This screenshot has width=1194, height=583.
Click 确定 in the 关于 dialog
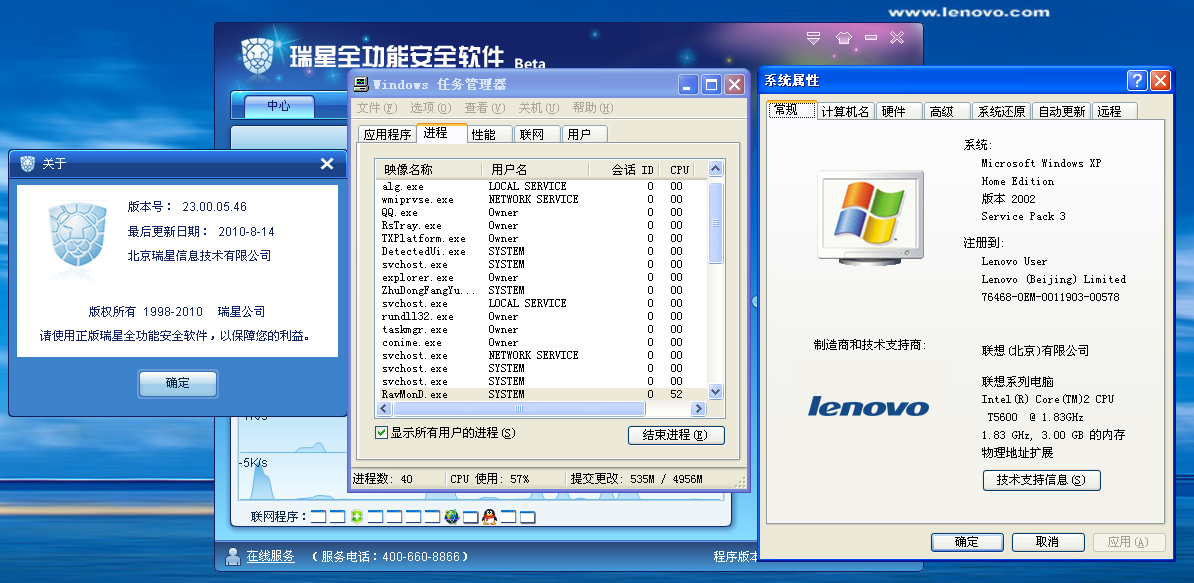pyautogui.click(x=177, y=384)
